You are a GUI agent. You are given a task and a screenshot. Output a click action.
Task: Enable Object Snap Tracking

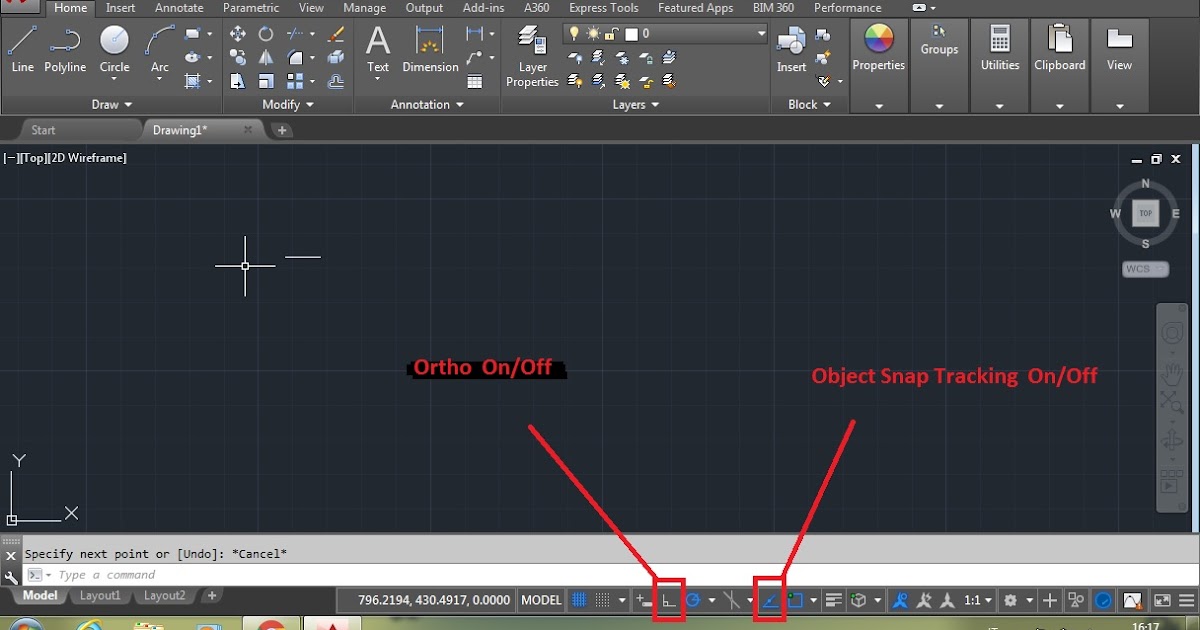point(770,600)
